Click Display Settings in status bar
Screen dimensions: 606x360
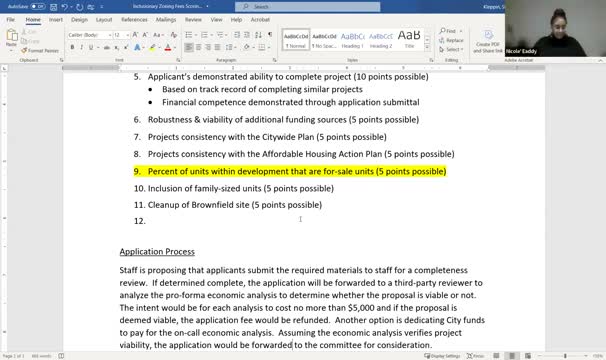[x=442, y=356]
